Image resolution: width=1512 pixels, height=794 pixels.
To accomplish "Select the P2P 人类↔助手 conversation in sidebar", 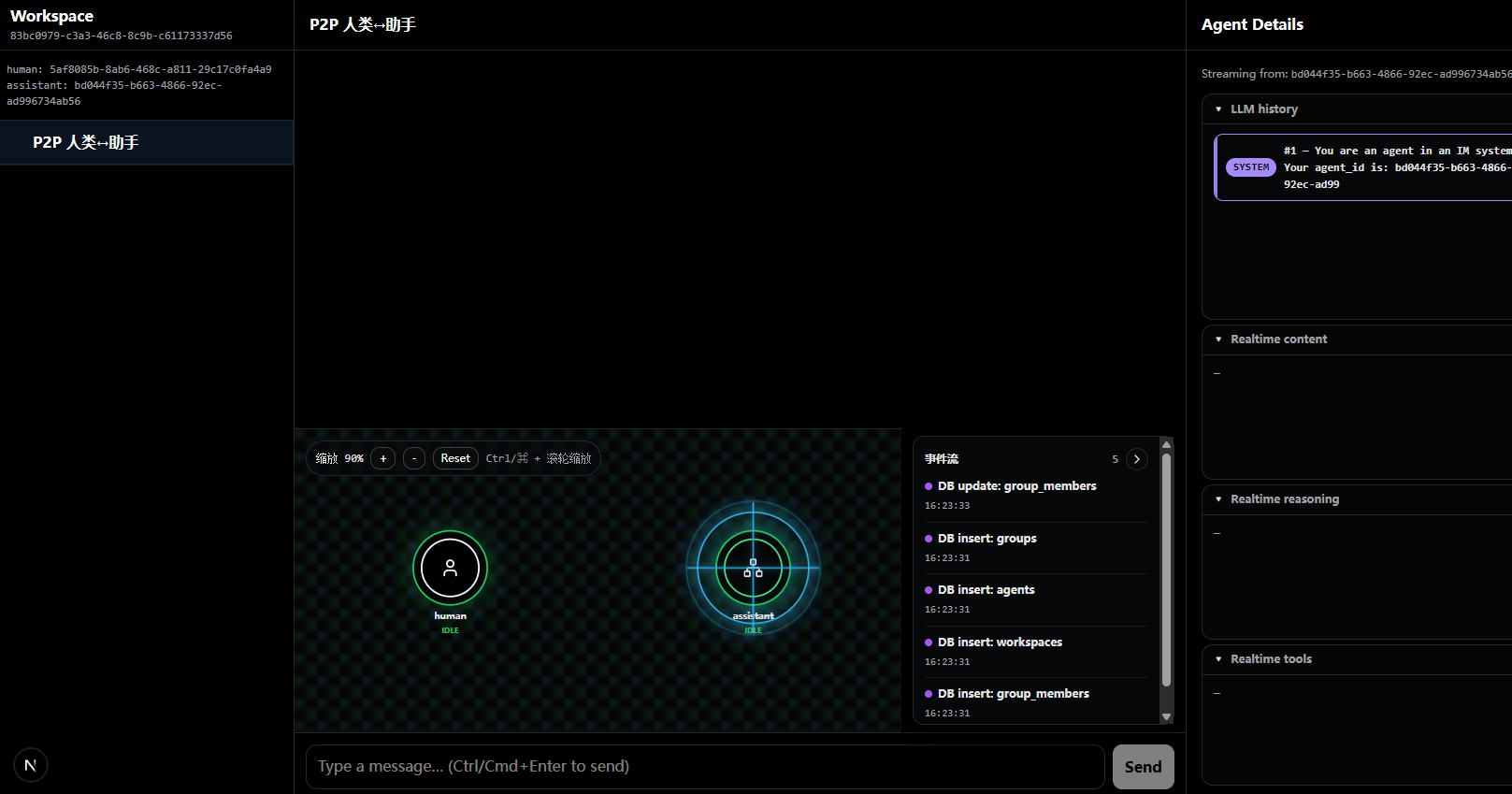I will point(147,142).
